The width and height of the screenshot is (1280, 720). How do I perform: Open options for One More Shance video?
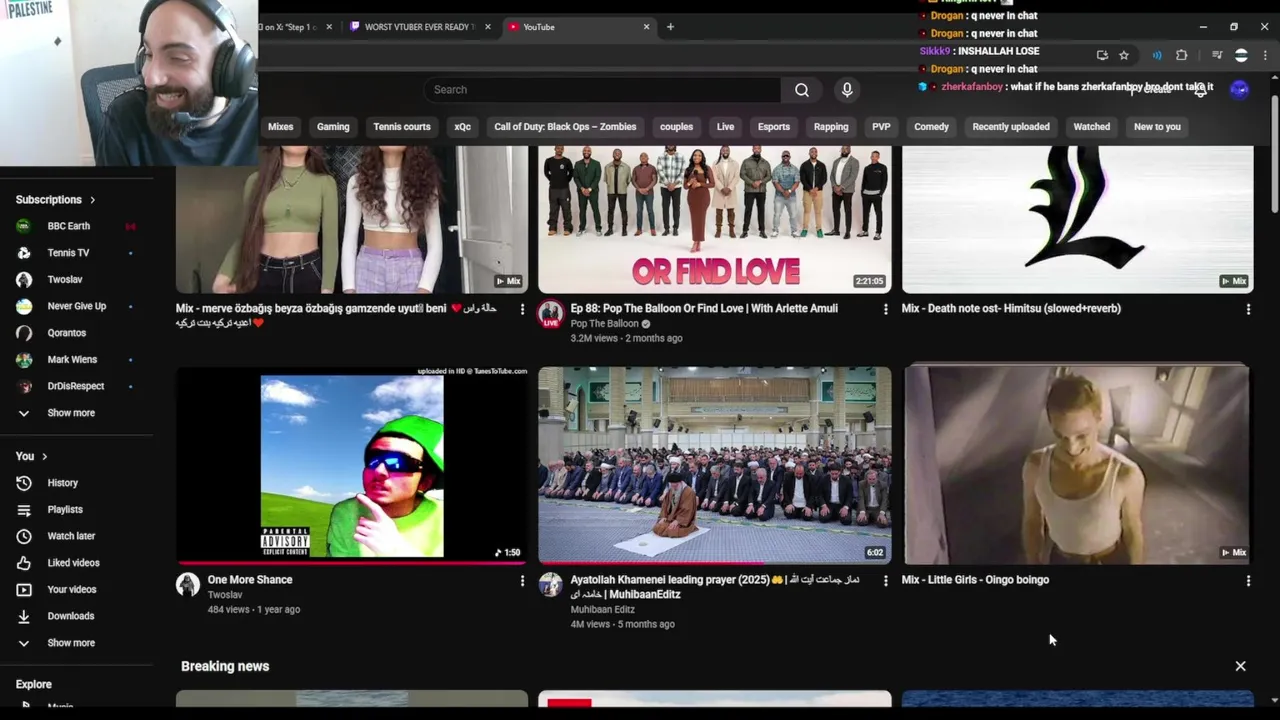pos(522,581)
